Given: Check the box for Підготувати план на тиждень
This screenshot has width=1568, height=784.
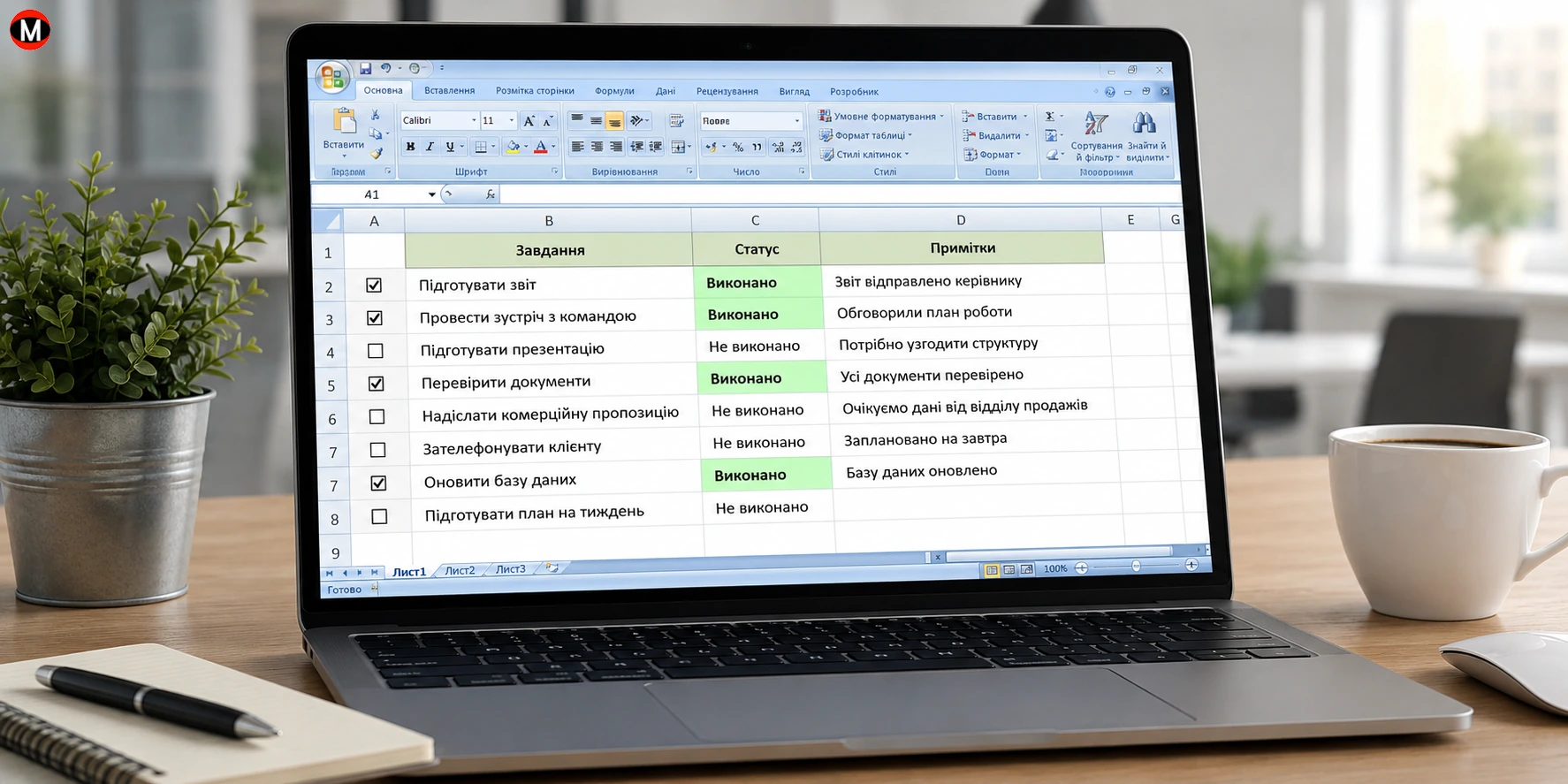Looking at the screenshot, I should coord(380,517).
